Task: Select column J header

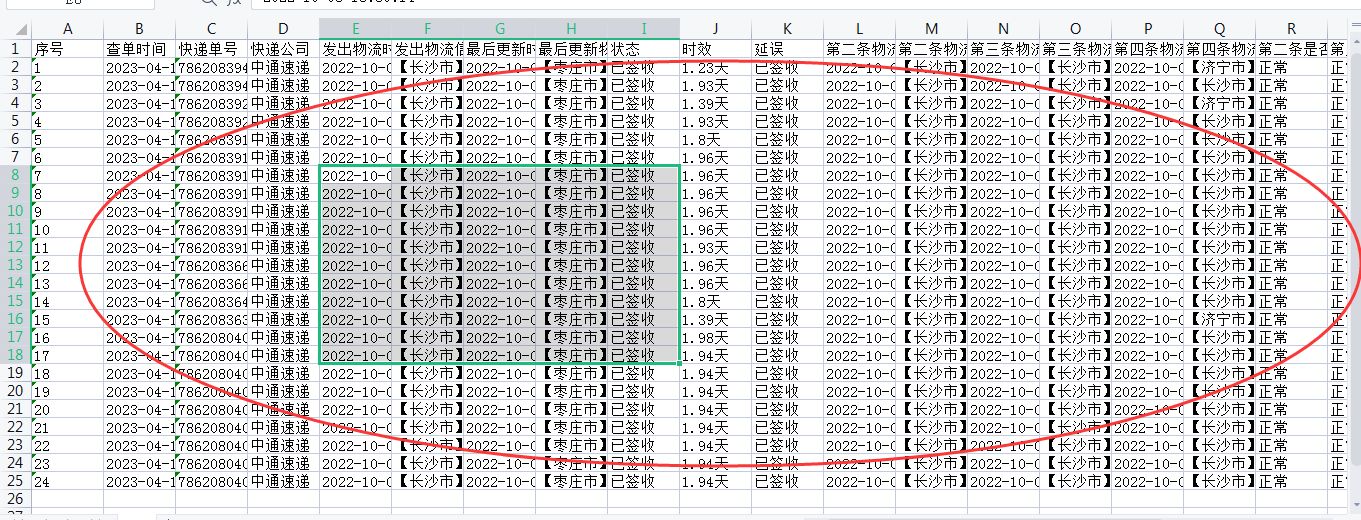Action: coord(715,29)
